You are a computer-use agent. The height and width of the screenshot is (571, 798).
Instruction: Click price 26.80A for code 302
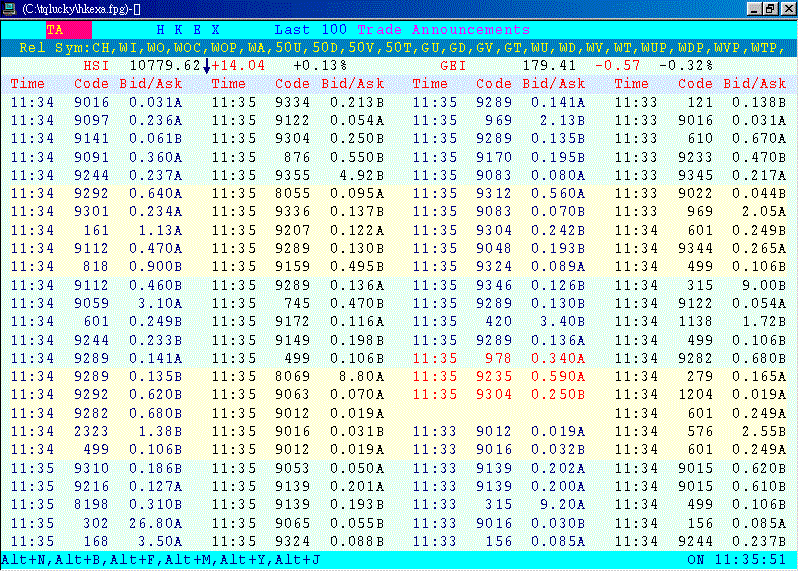[x=156, y=523]
